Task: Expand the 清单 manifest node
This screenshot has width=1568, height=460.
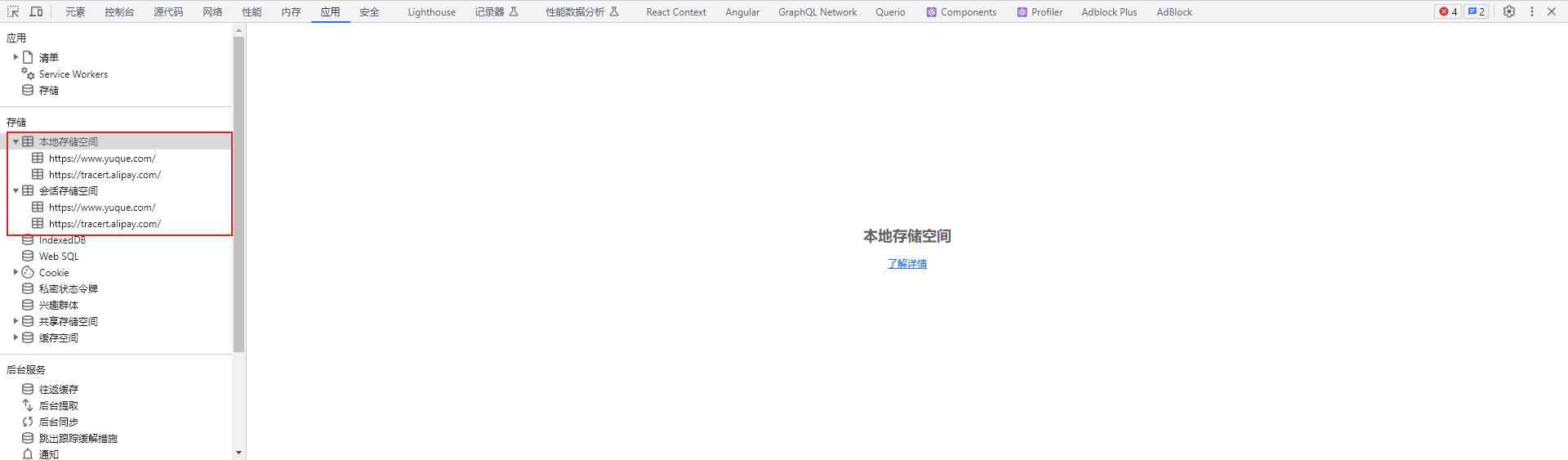Action: [16, 57]
